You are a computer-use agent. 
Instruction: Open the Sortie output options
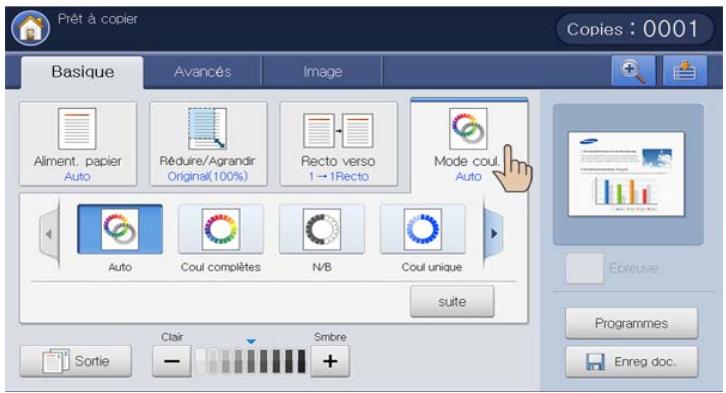coord(76,361)
